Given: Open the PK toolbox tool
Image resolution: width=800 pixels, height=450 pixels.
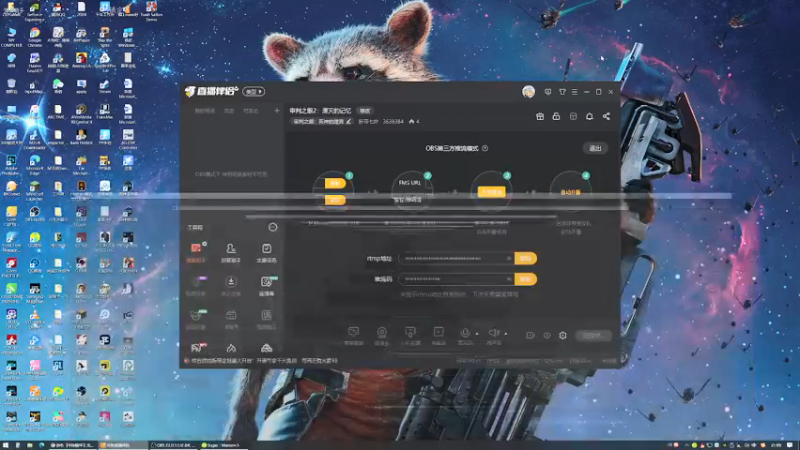Looking at the screenshot, I should click(197, 348).
